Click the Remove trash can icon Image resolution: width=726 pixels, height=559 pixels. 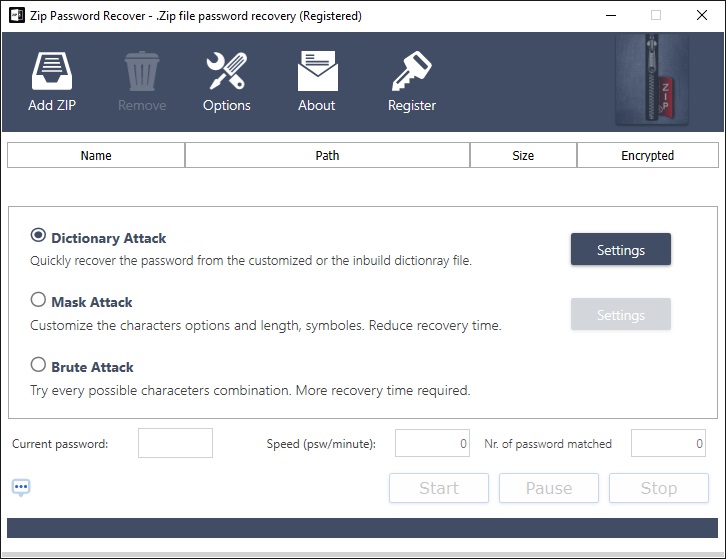coord(142,71)
